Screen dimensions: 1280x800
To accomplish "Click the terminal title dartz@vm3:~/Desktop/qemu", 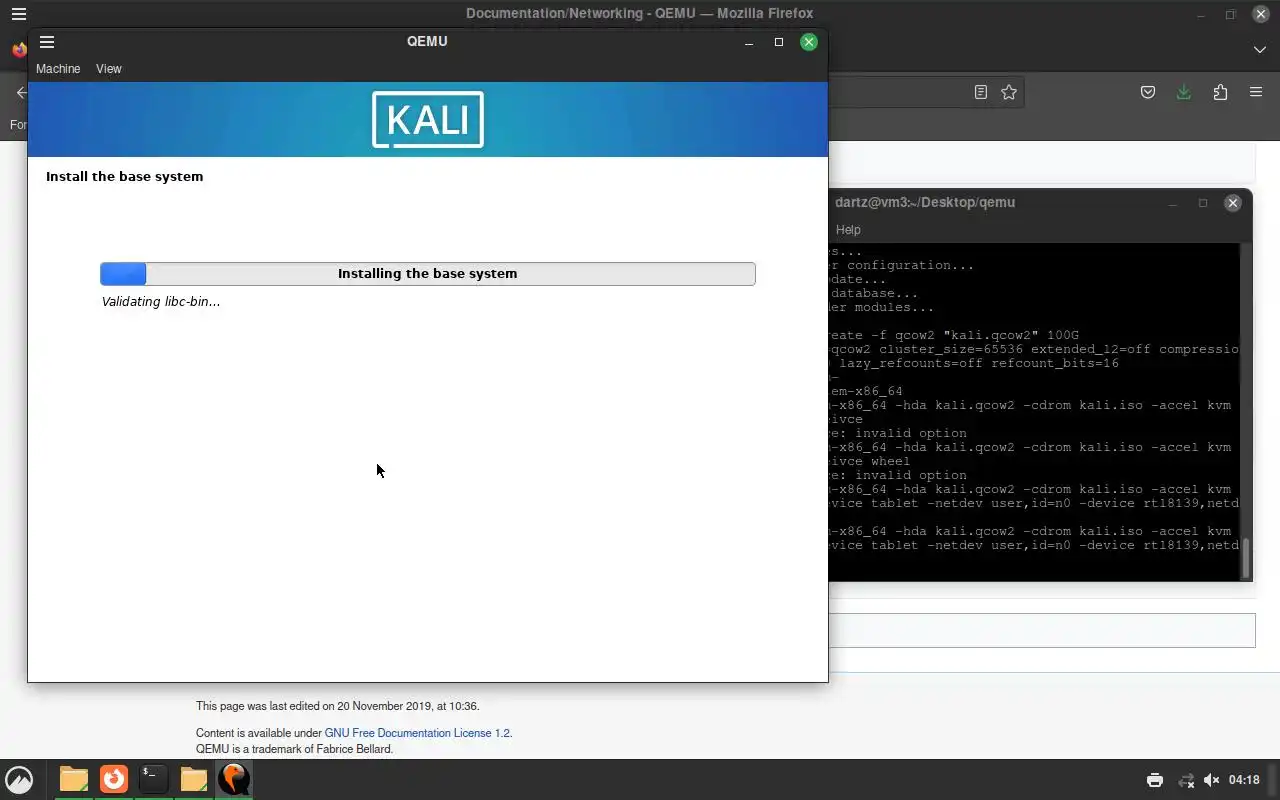I will tap(925, 202).
